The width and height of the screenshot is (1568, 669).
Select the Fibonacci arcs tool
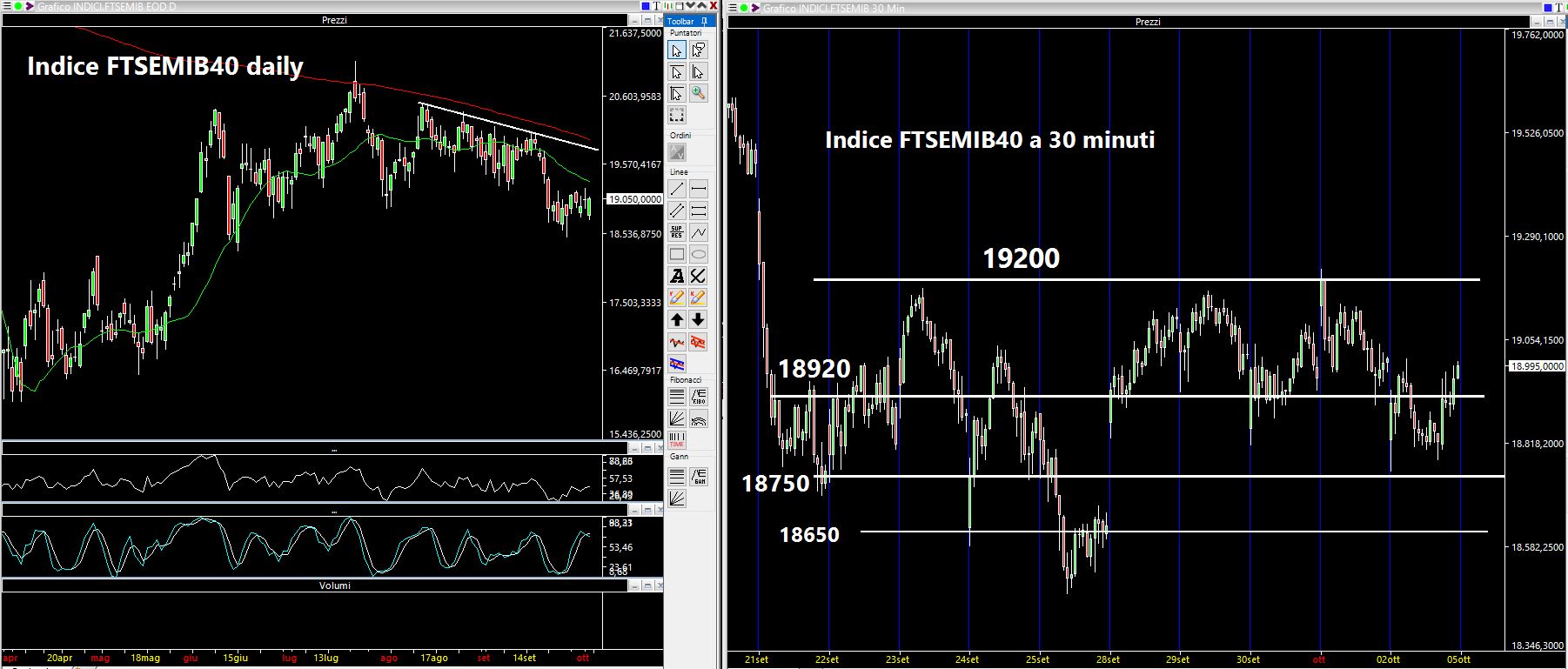coord(698,418)
